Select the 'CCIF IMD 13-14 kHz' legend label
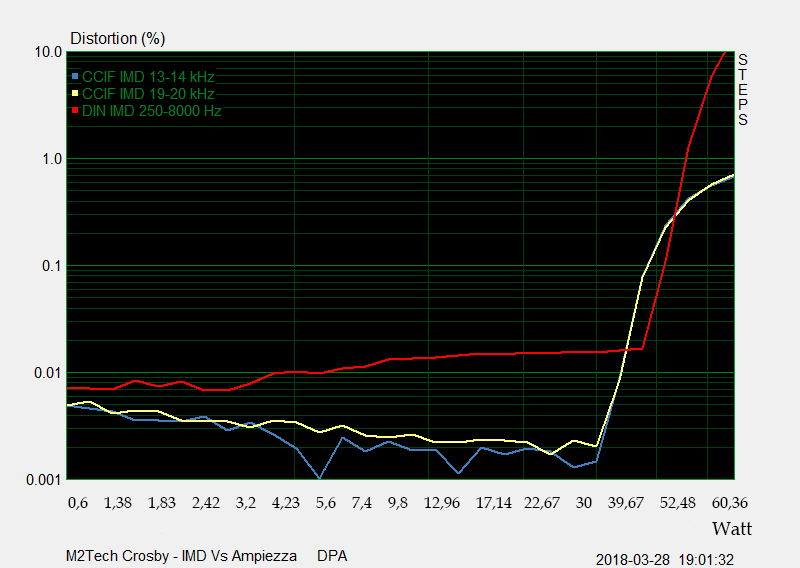800x568 pixels. [148, 77]
